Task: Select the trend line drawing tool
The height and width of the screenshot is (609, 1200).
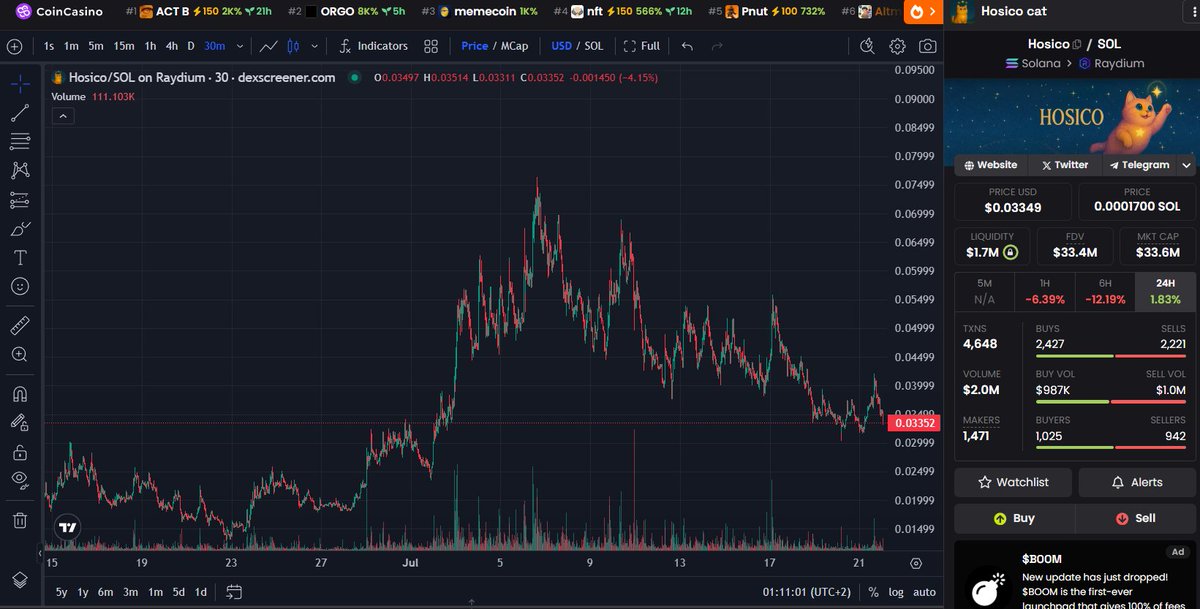Action: click(x=19, y=112)
